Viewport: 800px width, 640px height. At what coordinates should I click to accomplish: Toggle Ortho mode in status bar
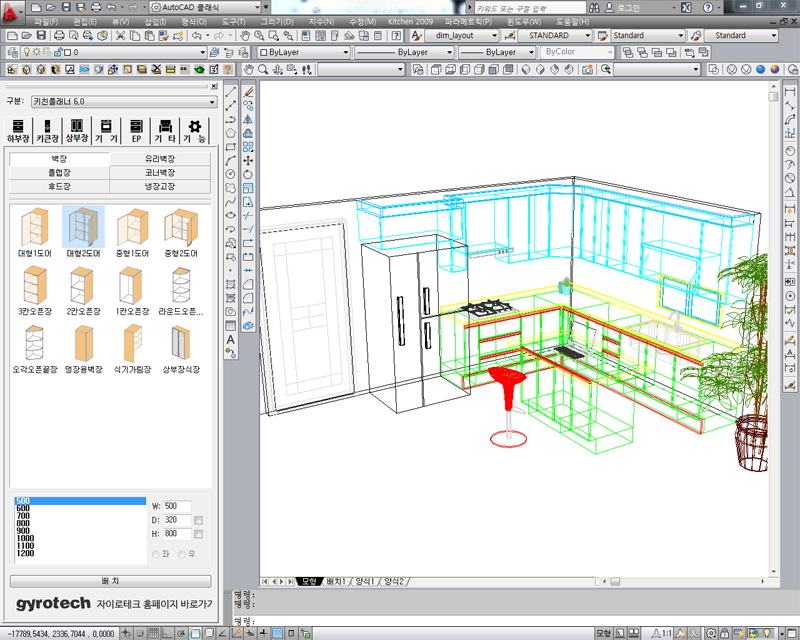click(x=167, y=633)
